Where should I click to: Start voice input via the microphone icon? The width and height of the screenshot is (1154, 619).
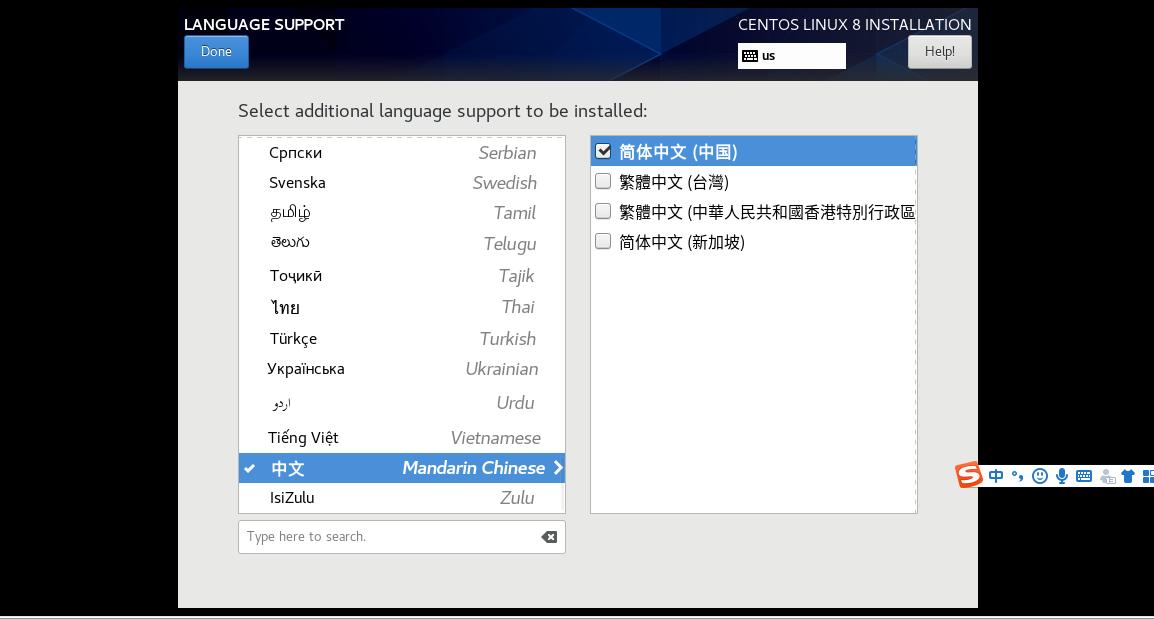click(1062, 476)
